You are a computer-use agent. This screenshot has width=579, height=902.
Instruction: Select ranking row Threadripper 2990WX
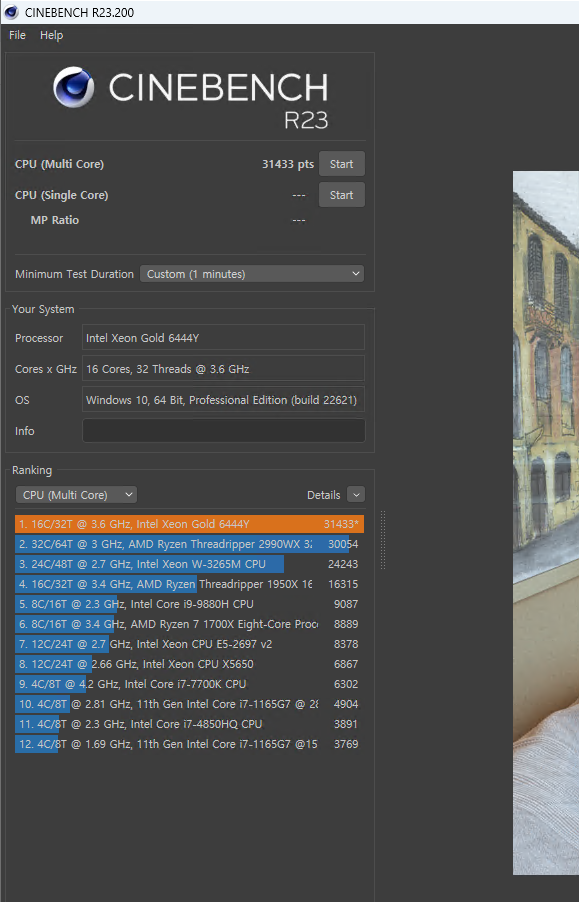(x=189, y=544)
